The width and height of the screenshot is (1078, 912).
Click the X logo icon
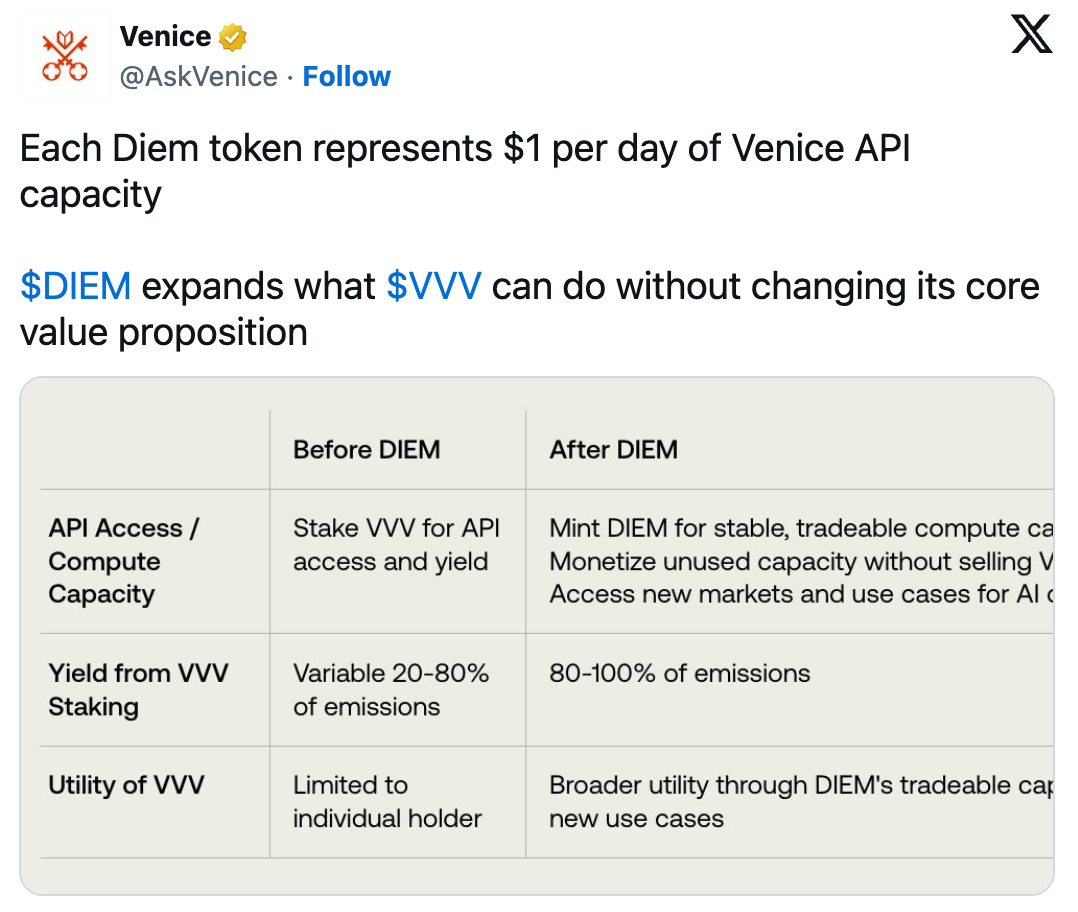1031,37
